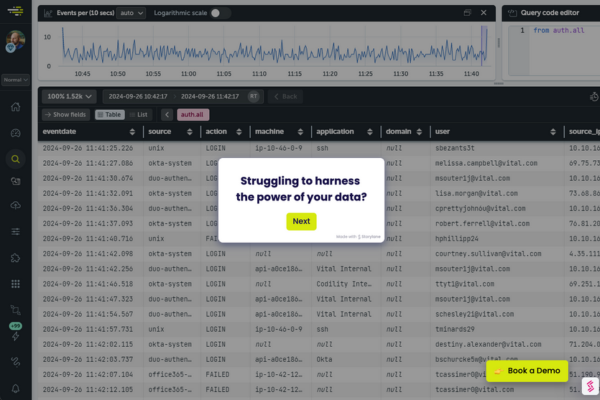Switch to Table view
The image size is (600, 400).
109,115
